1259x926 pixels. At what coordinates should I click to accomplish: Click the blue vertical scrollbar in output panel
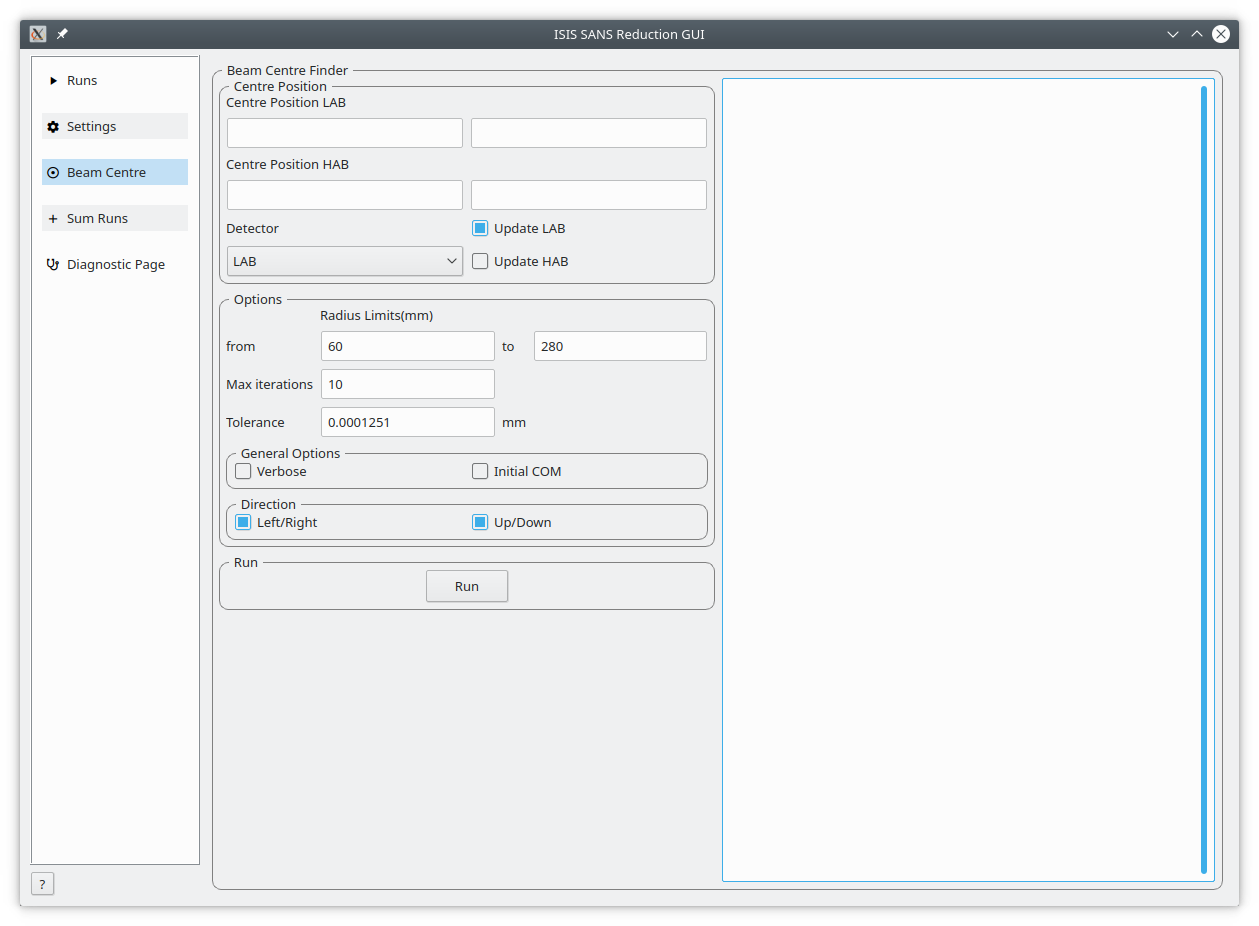pyautogui.click(x=1203, y=480)
